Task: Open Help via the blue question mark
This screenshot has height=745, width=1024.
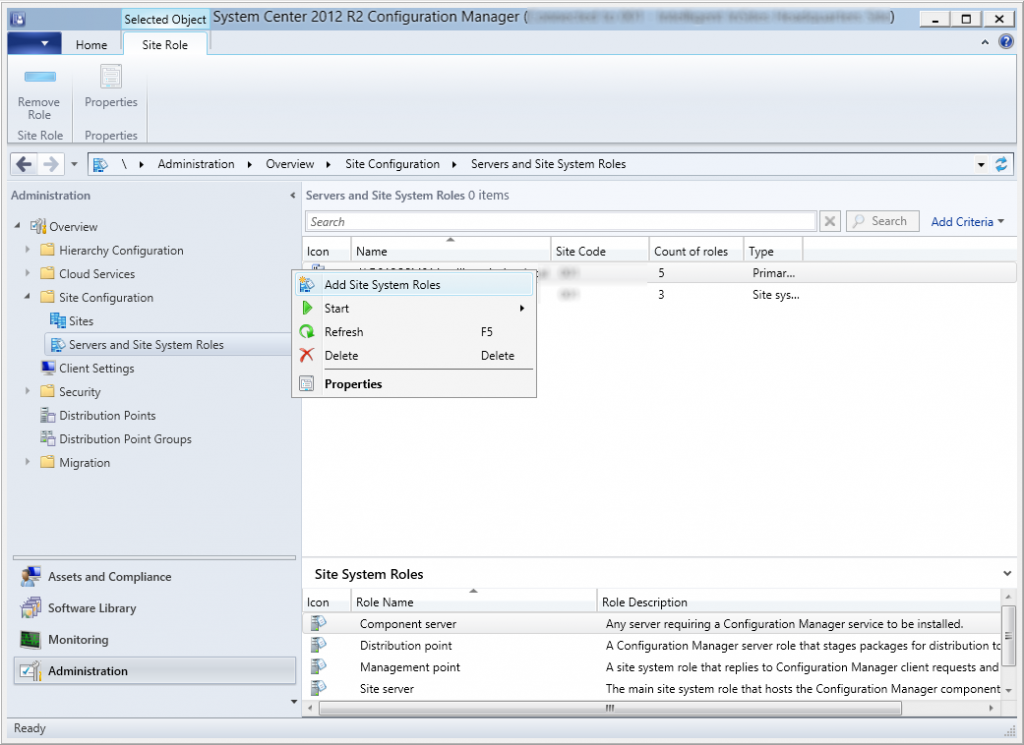Action: coord(1005,41)
